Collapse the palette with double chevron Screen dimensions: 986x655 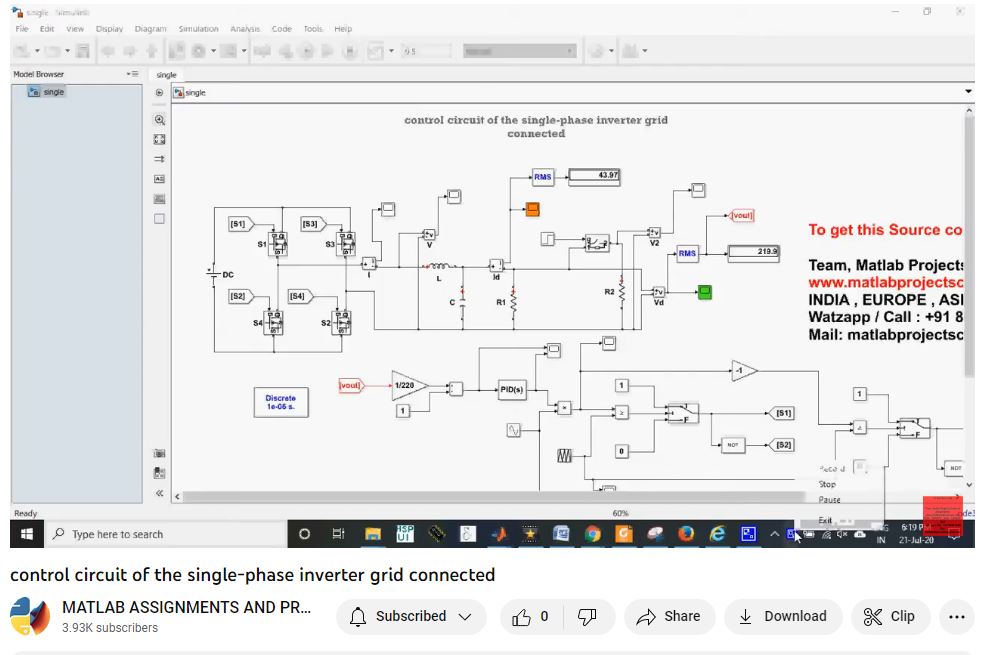159,493
